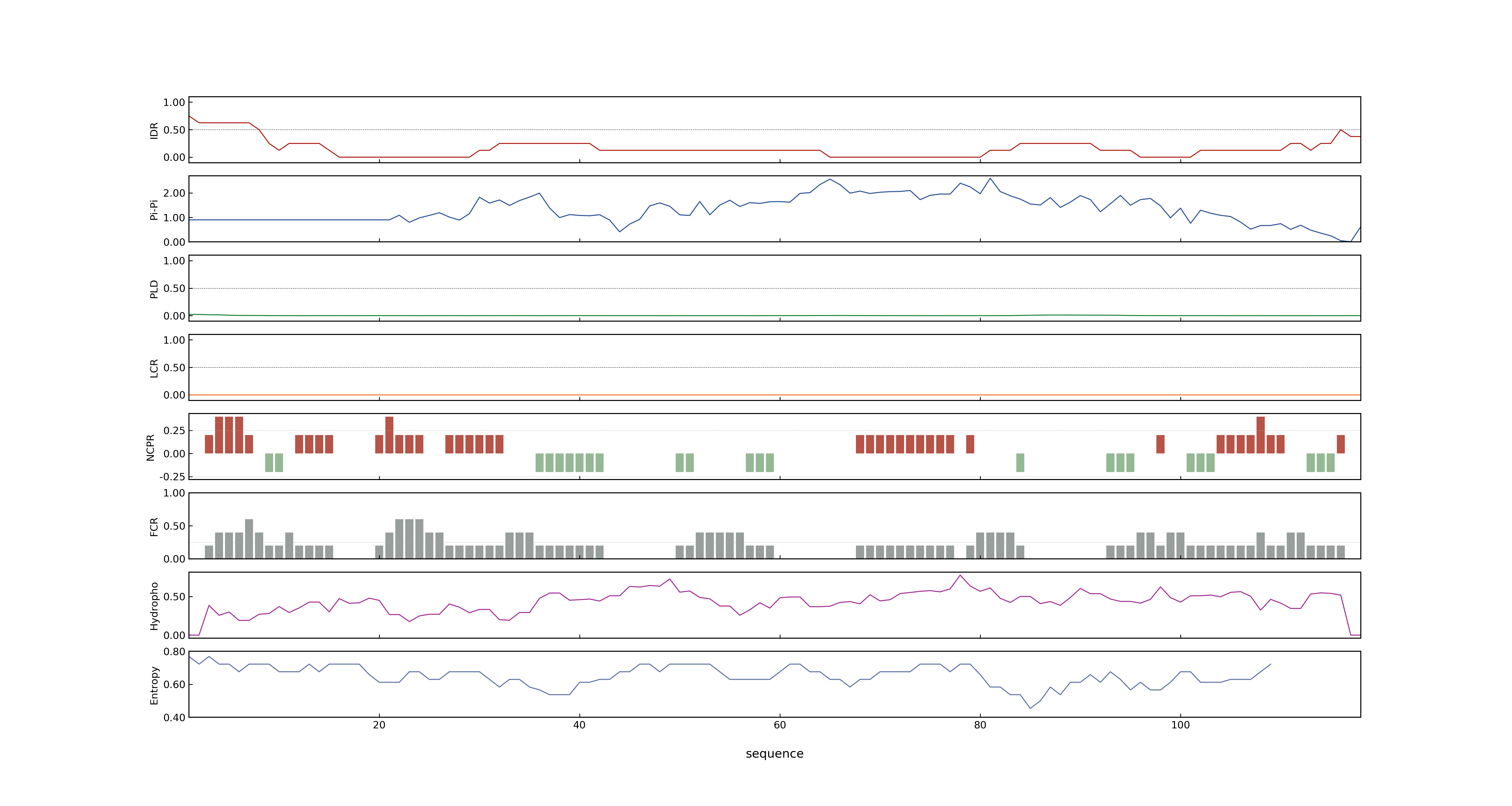The width and height of the screenshot is (1512, 806).
Task: Click the Entropy axis label
Action: (154, 685)
